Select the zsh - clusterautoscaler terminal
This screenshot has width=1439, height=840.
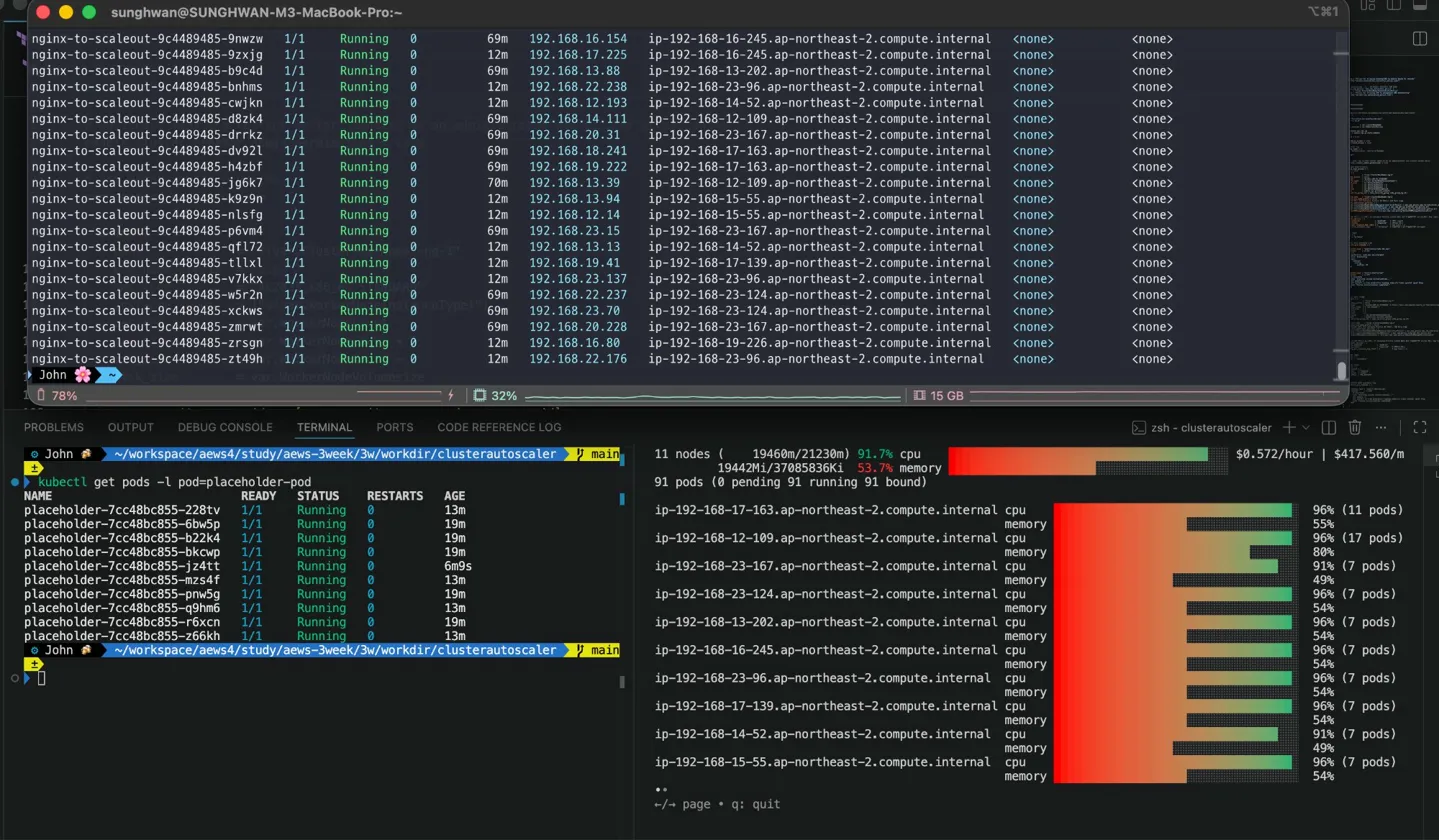pos(1201,427)
